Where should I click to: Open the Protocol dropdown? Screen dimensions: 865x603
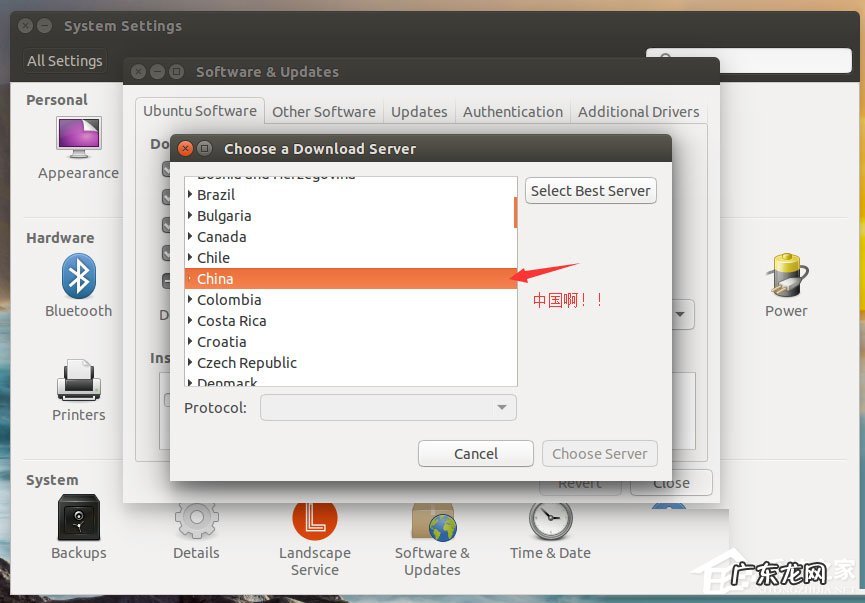pos(388,407)
